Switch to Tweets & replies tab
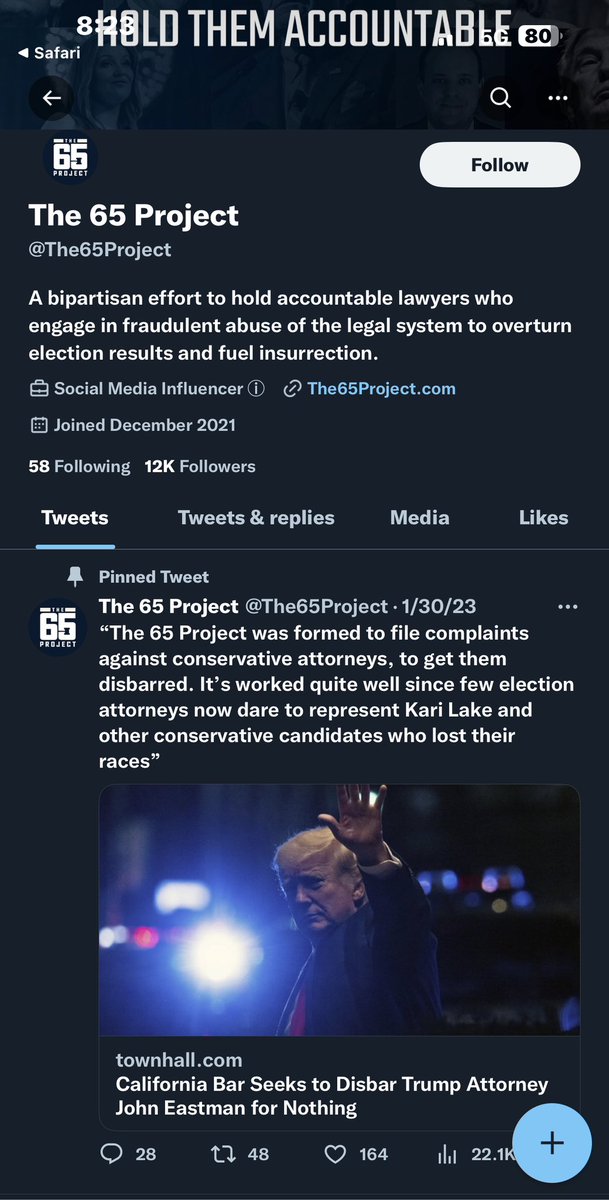Screen dimensions: 609x1200 click(x=256, y=518)
